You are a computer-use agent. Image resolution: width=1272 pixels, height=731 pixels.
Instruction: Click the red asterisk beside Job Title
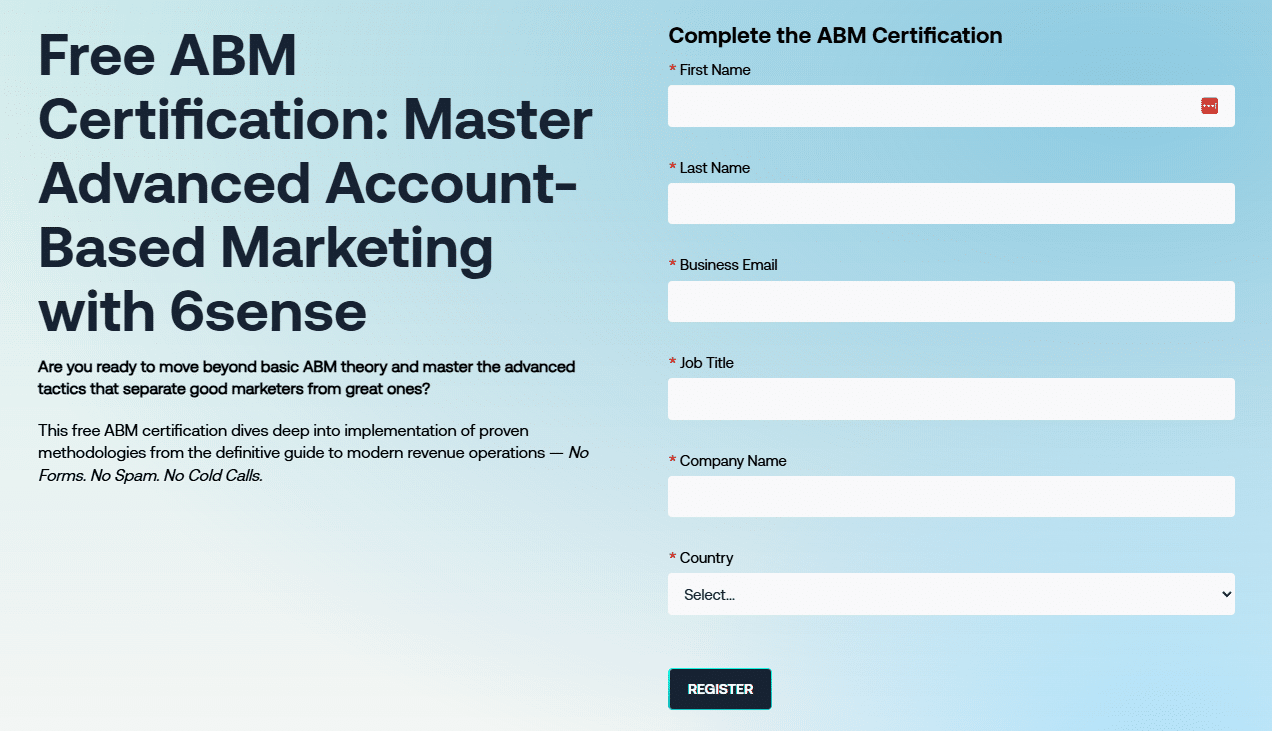pos(673,363)
